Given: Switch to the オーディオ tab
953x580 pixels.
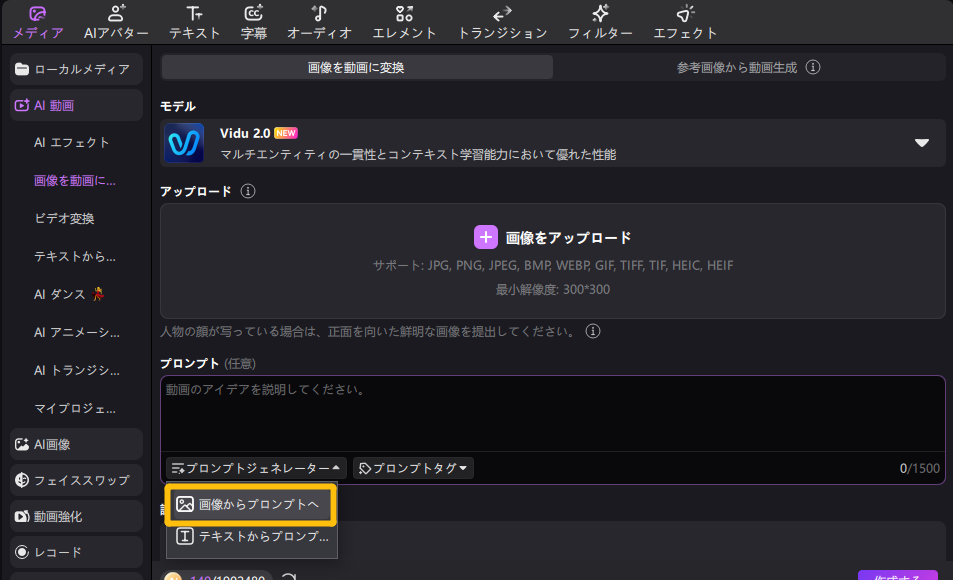Looking at the screenshot, I should [319, 22].
